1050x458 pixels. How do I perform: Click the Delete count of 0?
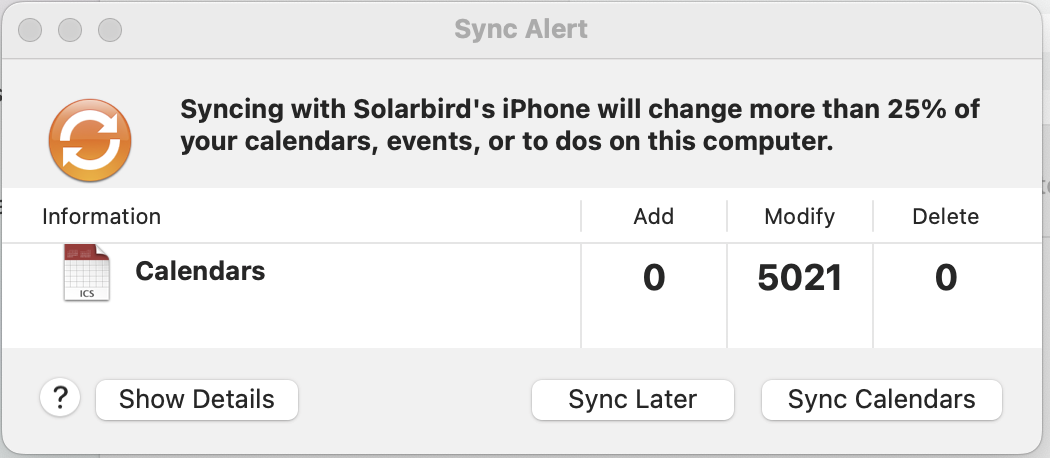point(946,278)
